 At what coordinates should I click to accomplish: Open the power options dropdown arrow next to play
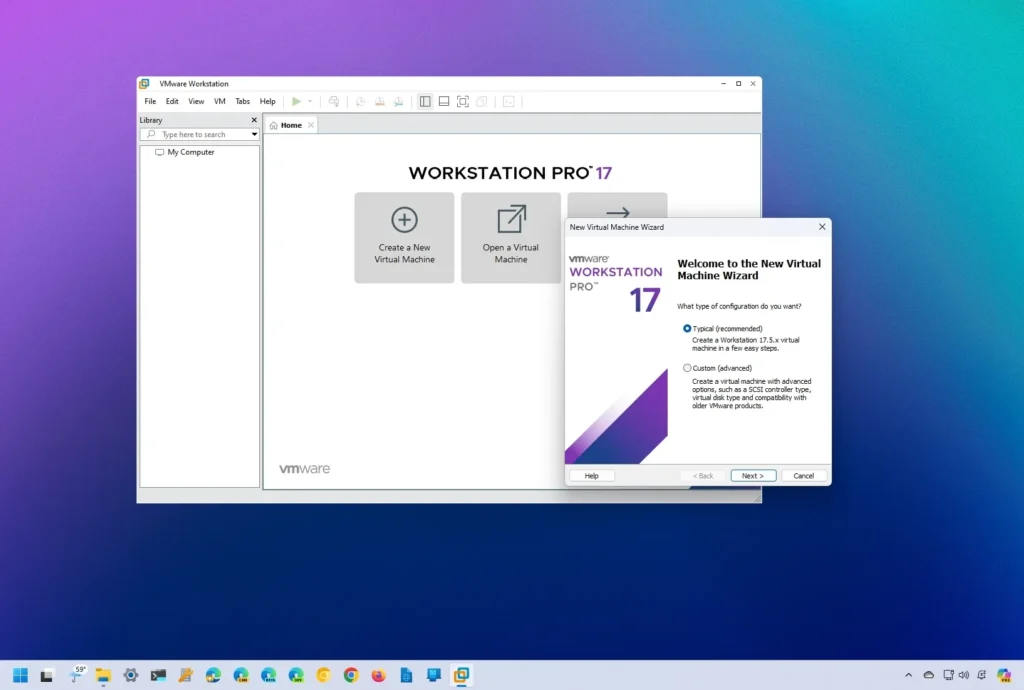310,101
